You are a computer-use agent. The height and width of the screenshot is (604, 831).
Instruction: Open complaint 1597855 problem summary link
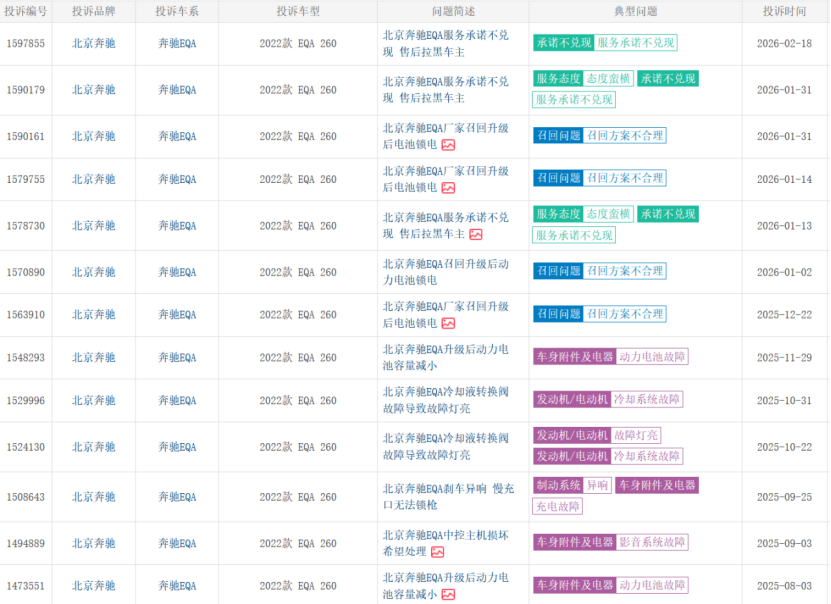445,43
